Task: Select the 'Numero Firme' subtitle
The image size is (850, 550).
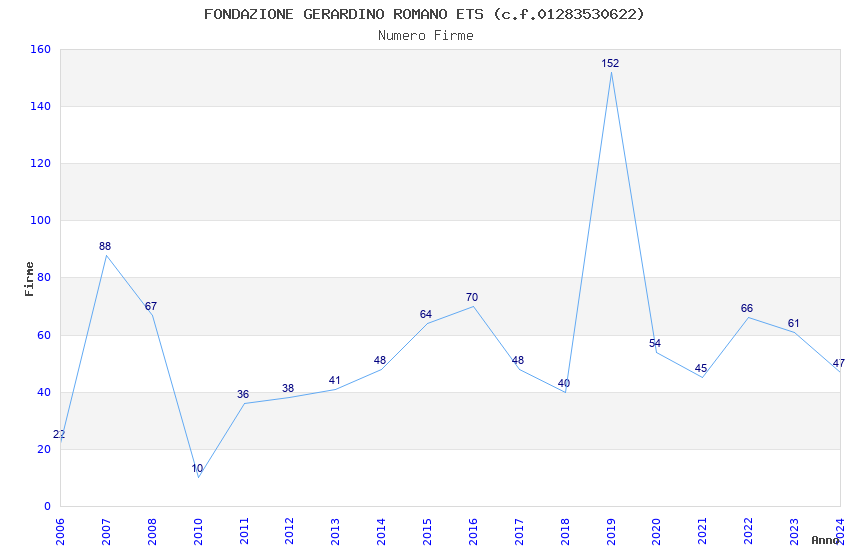Action: 426,36
